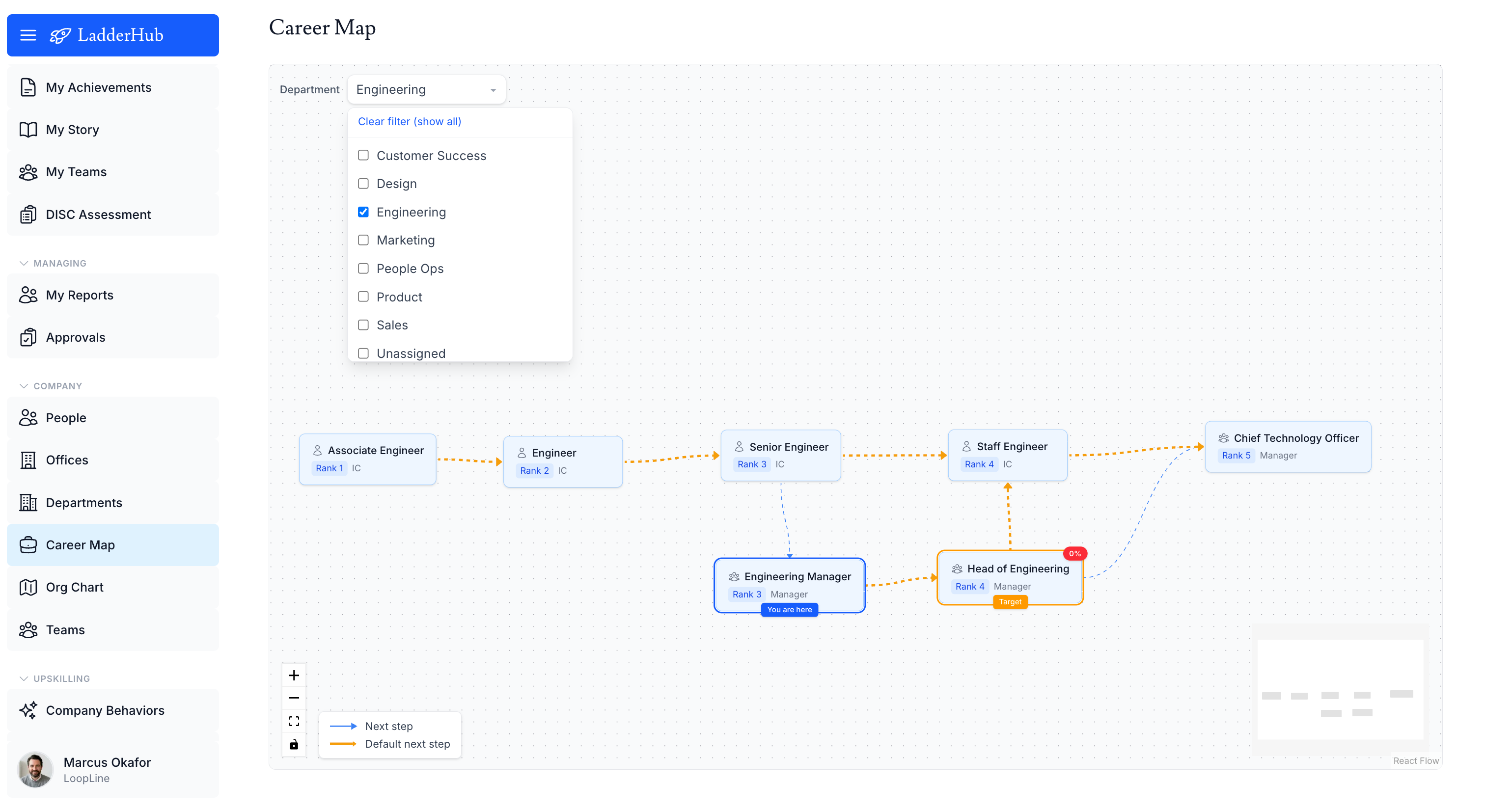The width and height of the screenshot is (1485, 812).
Task: Click 'Default next step' legend entry
Action: 390,744
